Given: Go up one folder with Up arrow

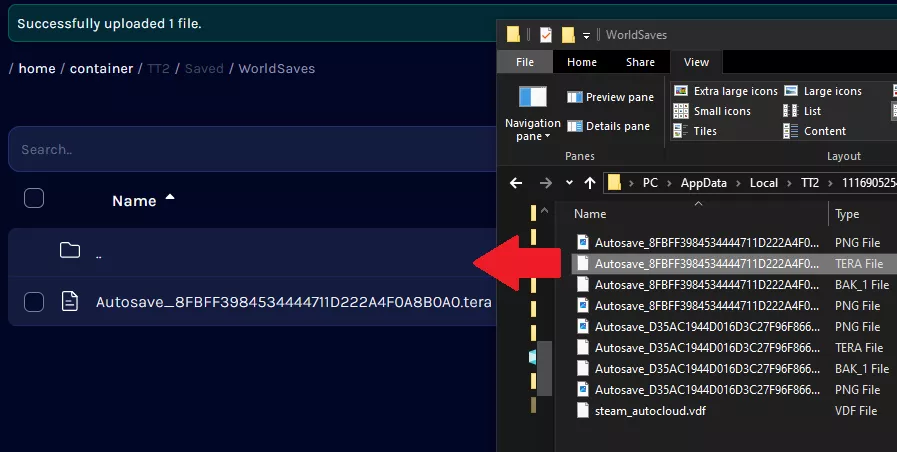Looking at the screenshot, I should point(590,183).
